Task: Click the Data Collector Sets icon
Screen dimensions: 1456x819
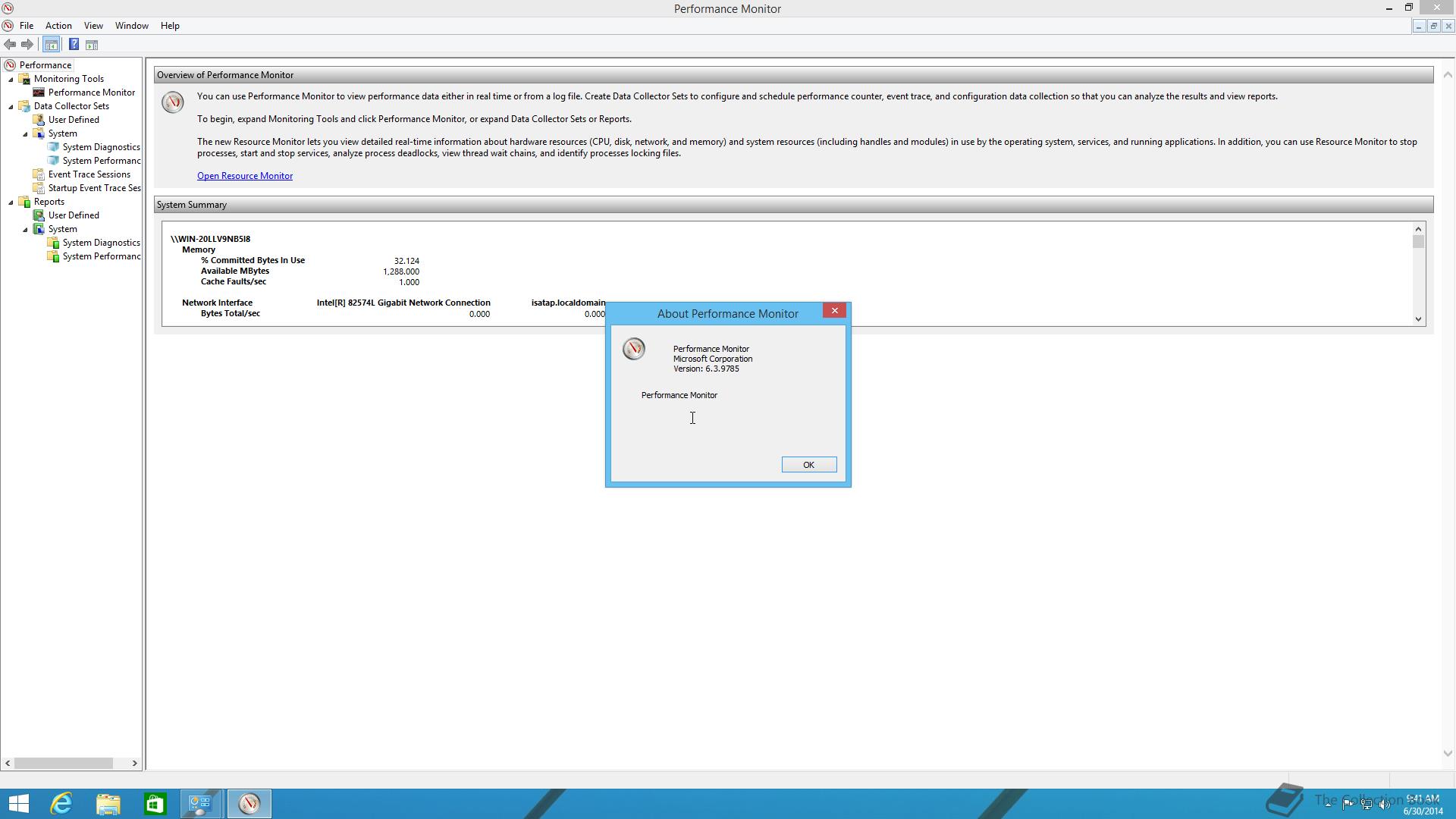Action: (x=24, y=106)
